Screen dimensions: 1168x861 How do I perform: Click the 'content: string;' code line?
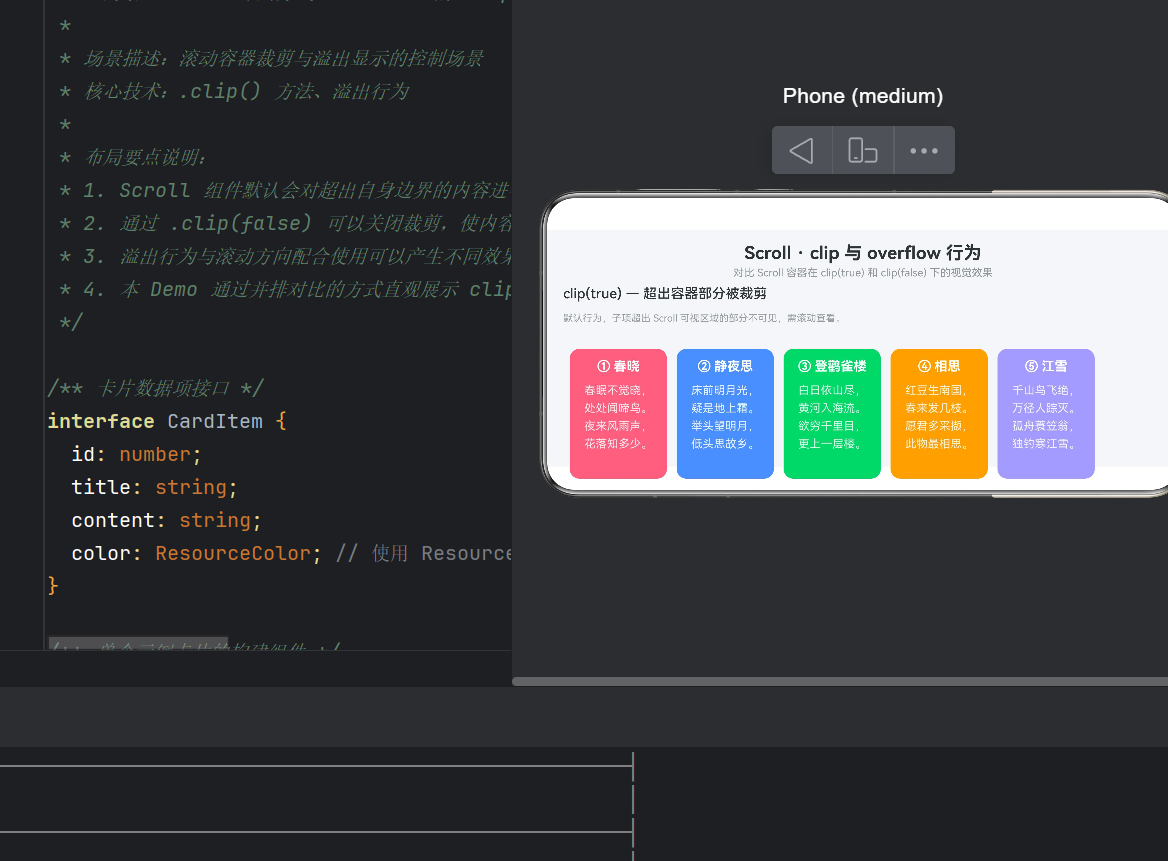click(166, 521)
